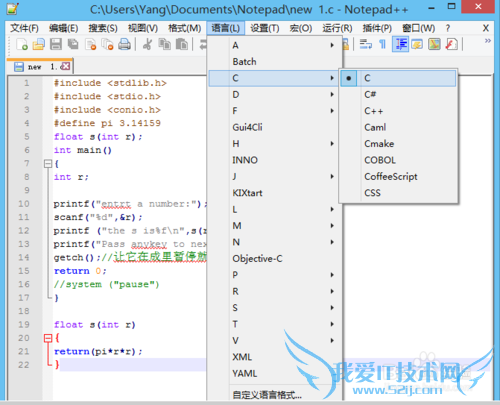Viewport: 500px width, 405px height.
Task: Close the 语言(L) menu
Action: 226,28
